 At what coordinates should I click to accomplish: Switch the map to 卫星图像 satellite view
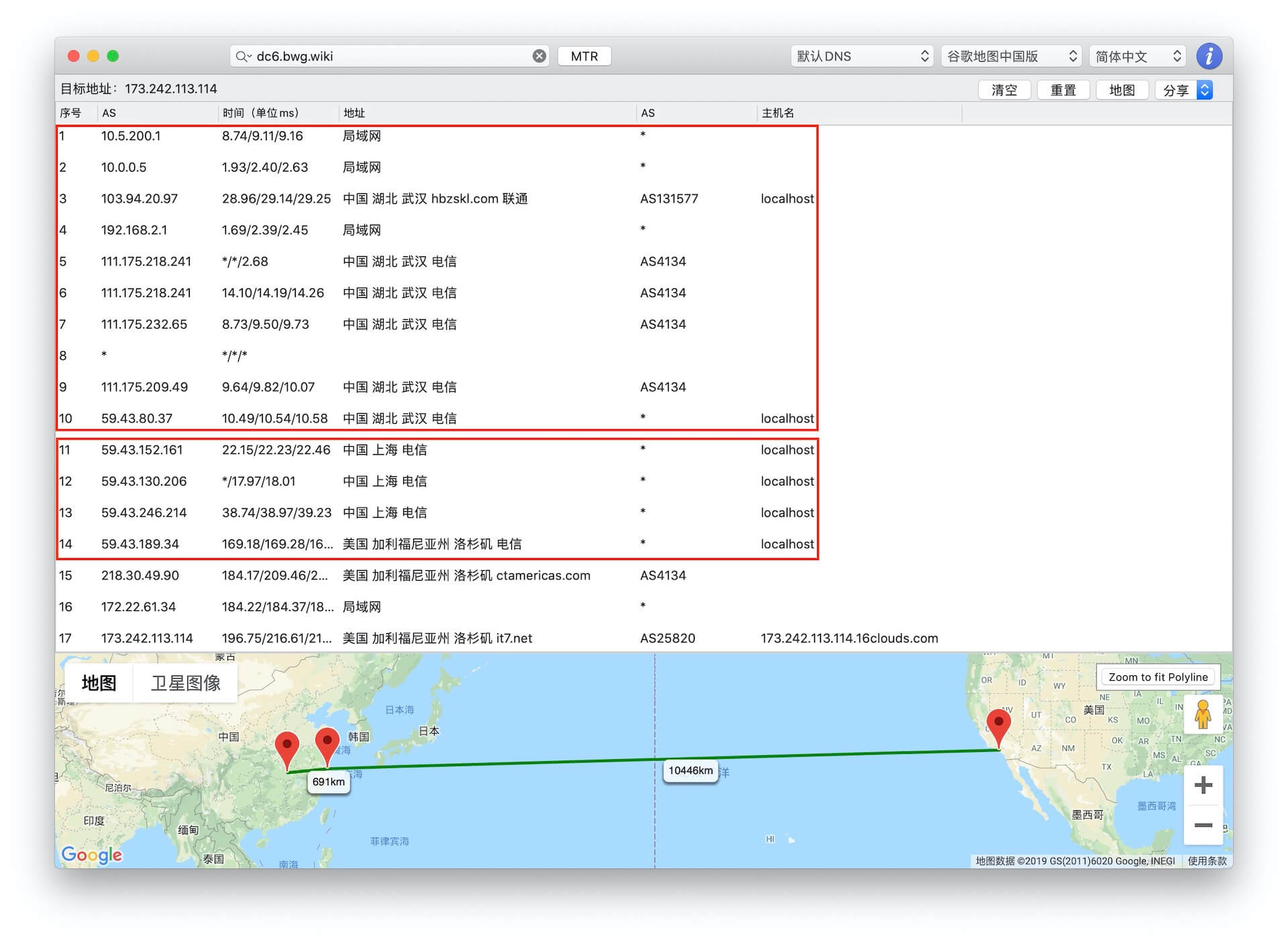pos(185,683)
